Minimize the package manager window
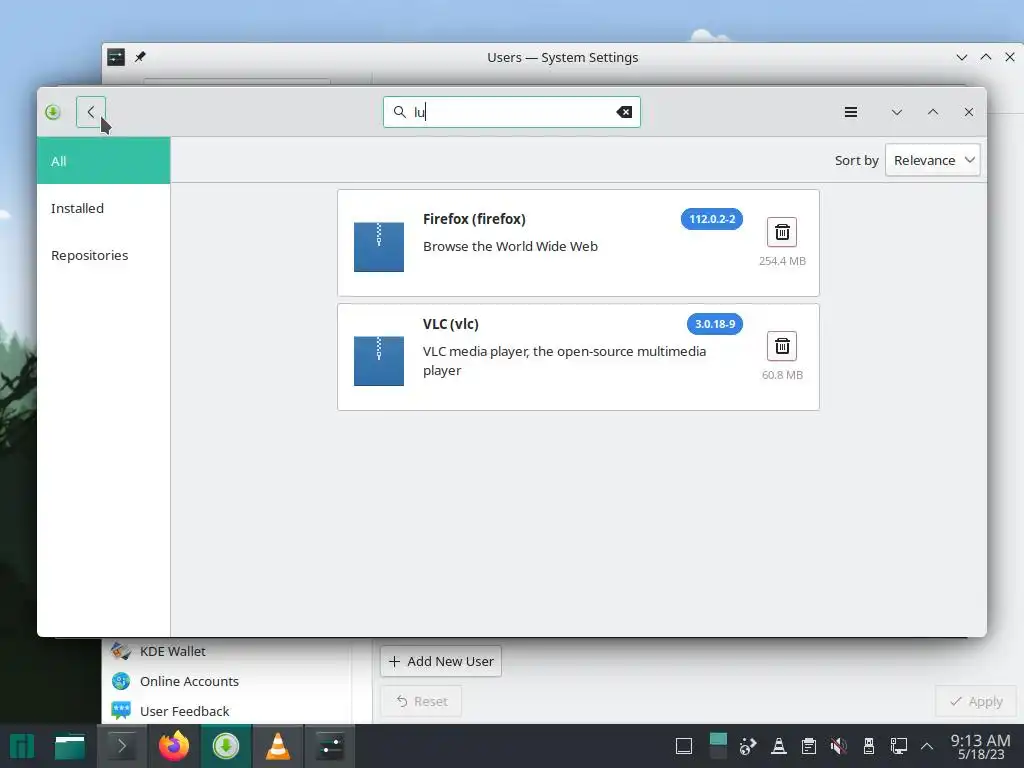This screenshot has width=1024, height=768. coord(897,112)
